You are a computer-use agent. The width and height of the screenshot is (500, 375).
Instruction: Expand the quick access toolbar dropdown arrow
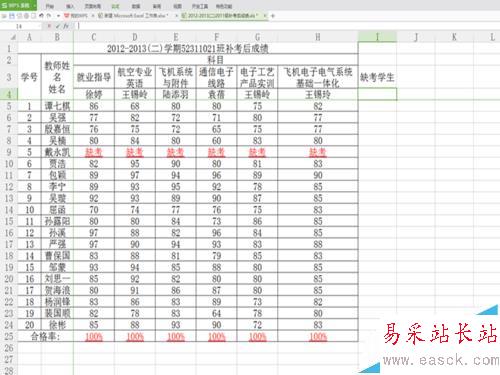(x=58, y=16)
